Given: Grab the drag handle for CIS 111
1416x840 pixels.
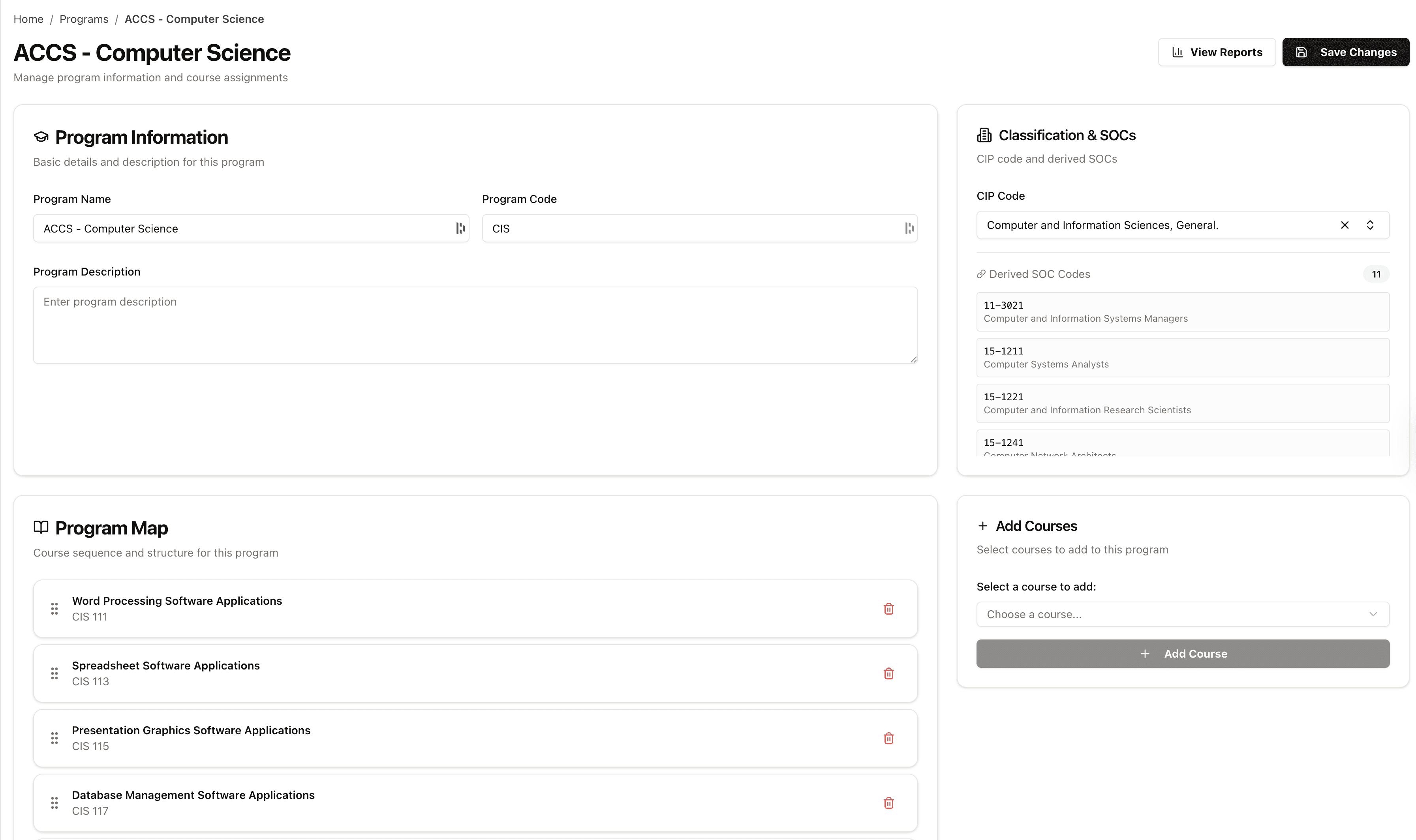Looking at the screenshot, I should tap(54, 609).
